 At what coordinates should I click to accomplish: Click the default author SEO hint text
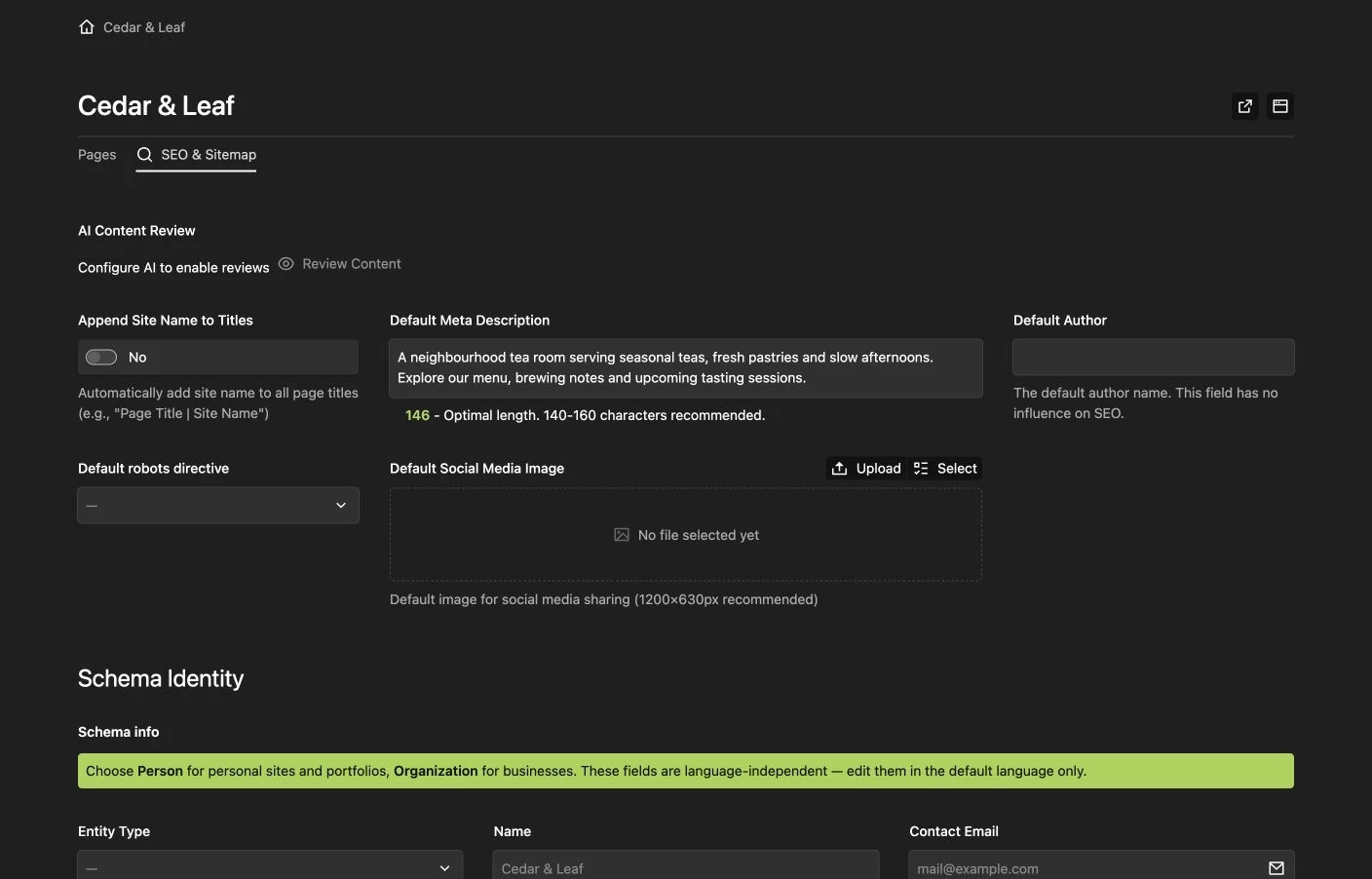(x=1146, y=403)
